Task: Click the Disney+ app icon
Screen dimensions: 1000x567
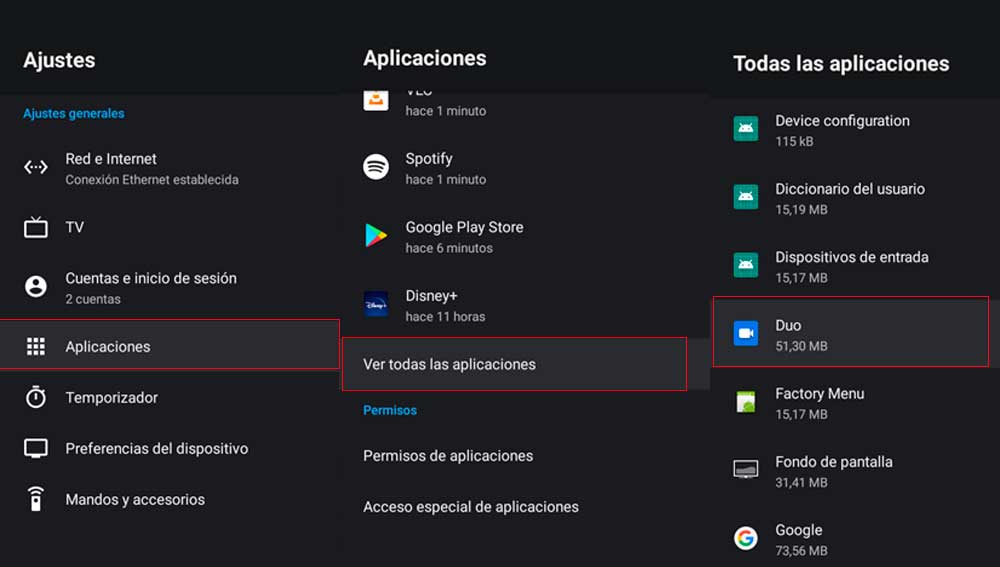Action: click(376, 304)
